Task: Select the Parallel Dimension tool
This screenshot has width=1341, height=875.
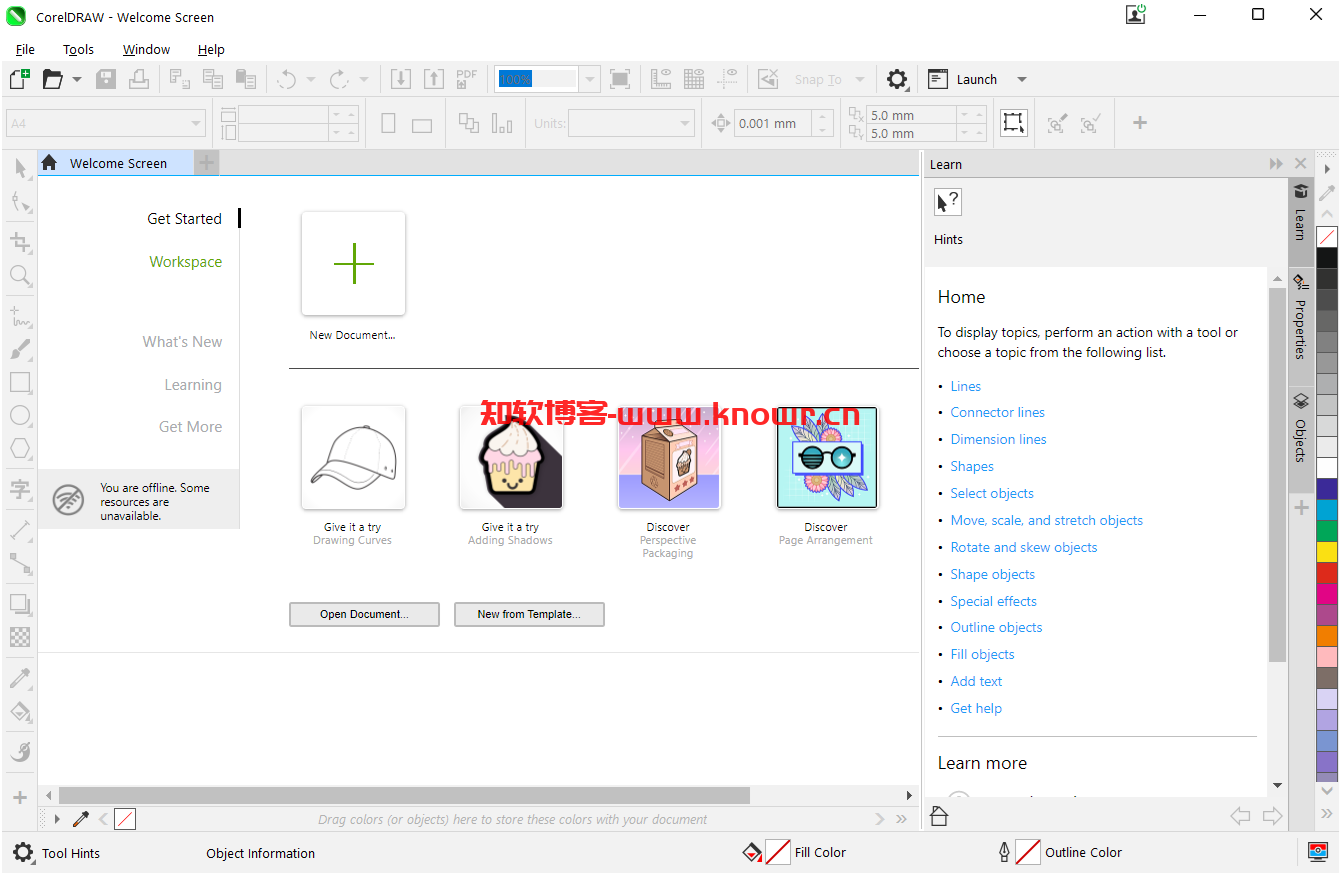Action: (x=20, y=530)
